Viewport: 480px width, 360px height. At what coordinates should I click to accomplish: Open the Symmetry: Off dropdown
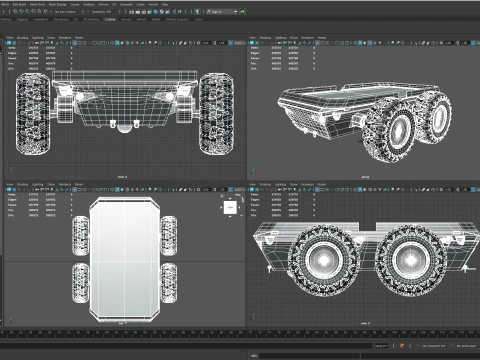click(104, 11)
